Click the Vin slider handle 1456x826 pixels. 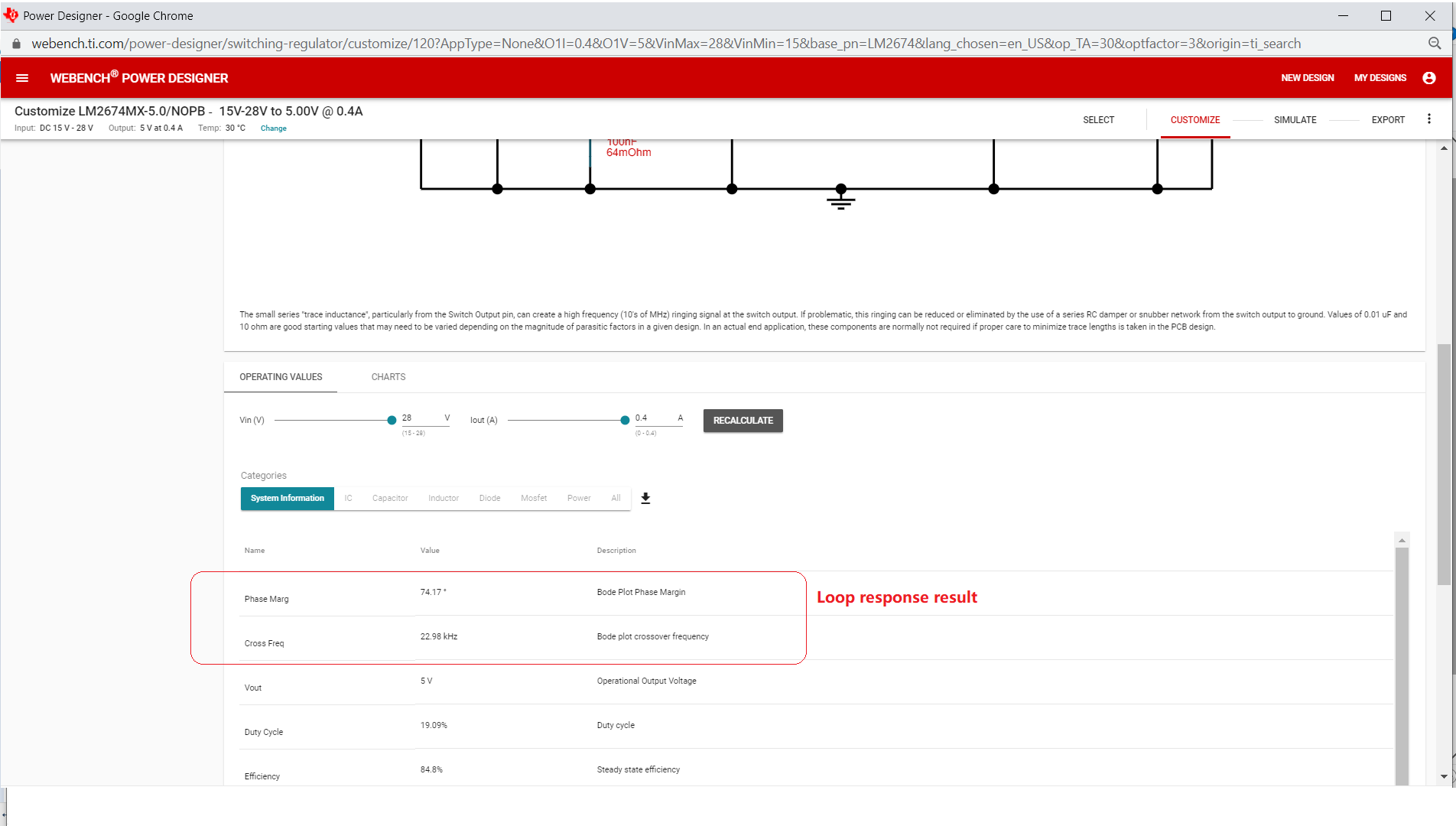point(392,420)
